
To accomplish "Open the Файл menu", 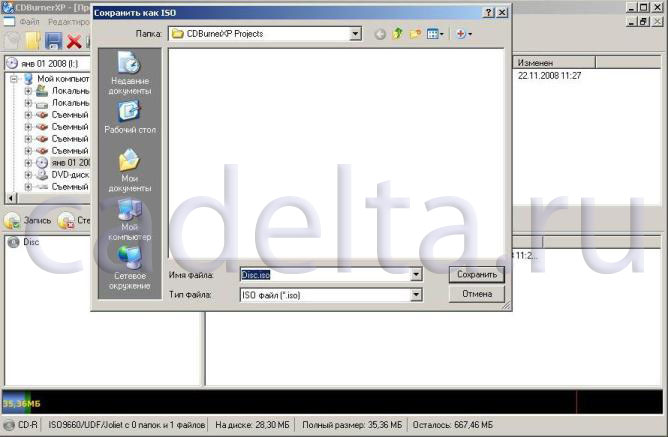I will point(29,22).
